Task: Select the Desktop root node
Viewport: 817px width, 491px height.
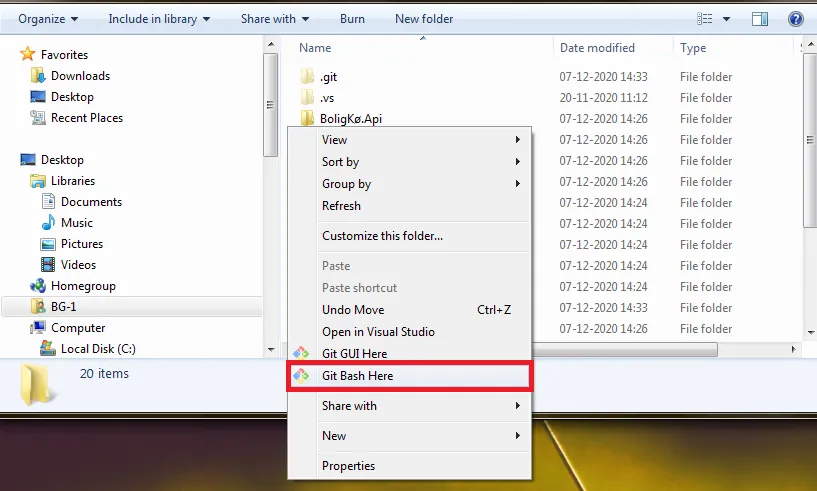Action: click(x=62, y=159)
